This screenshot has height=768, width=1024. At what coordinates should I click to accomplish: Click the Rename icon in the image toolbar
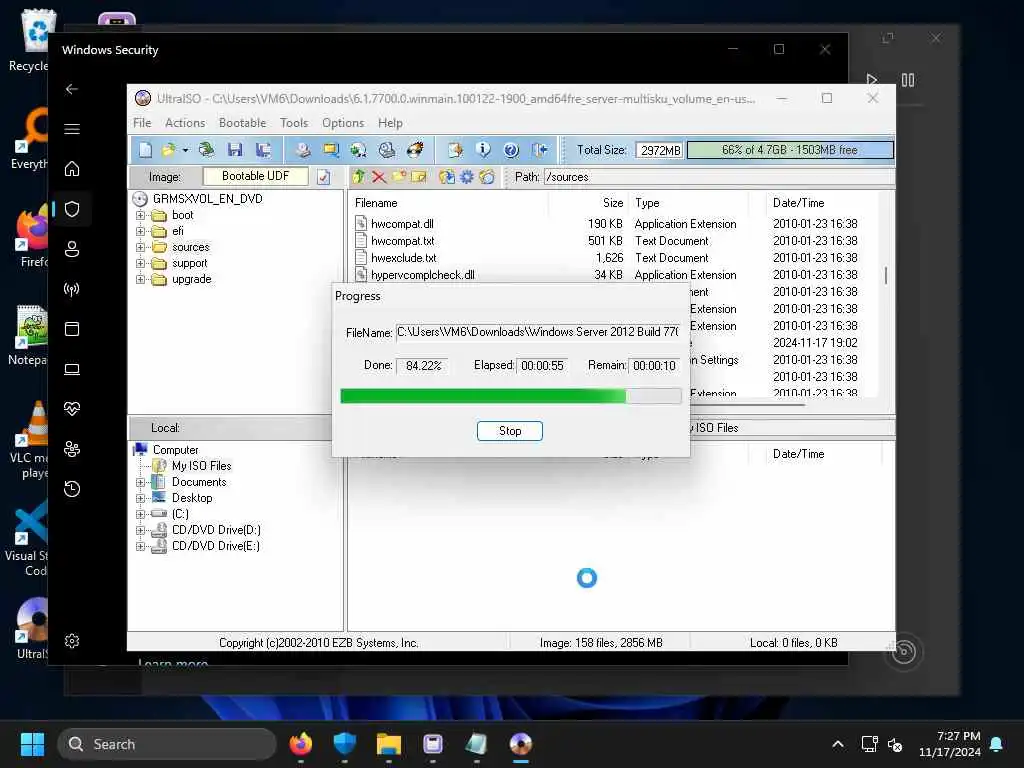tap(419, 176)
